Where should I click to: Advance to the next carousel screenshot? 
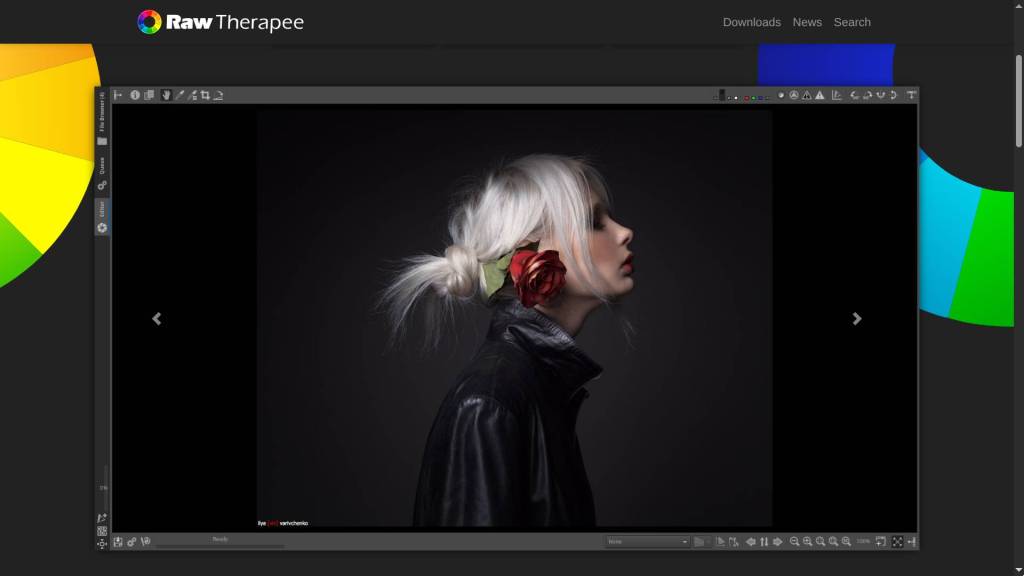857,319
